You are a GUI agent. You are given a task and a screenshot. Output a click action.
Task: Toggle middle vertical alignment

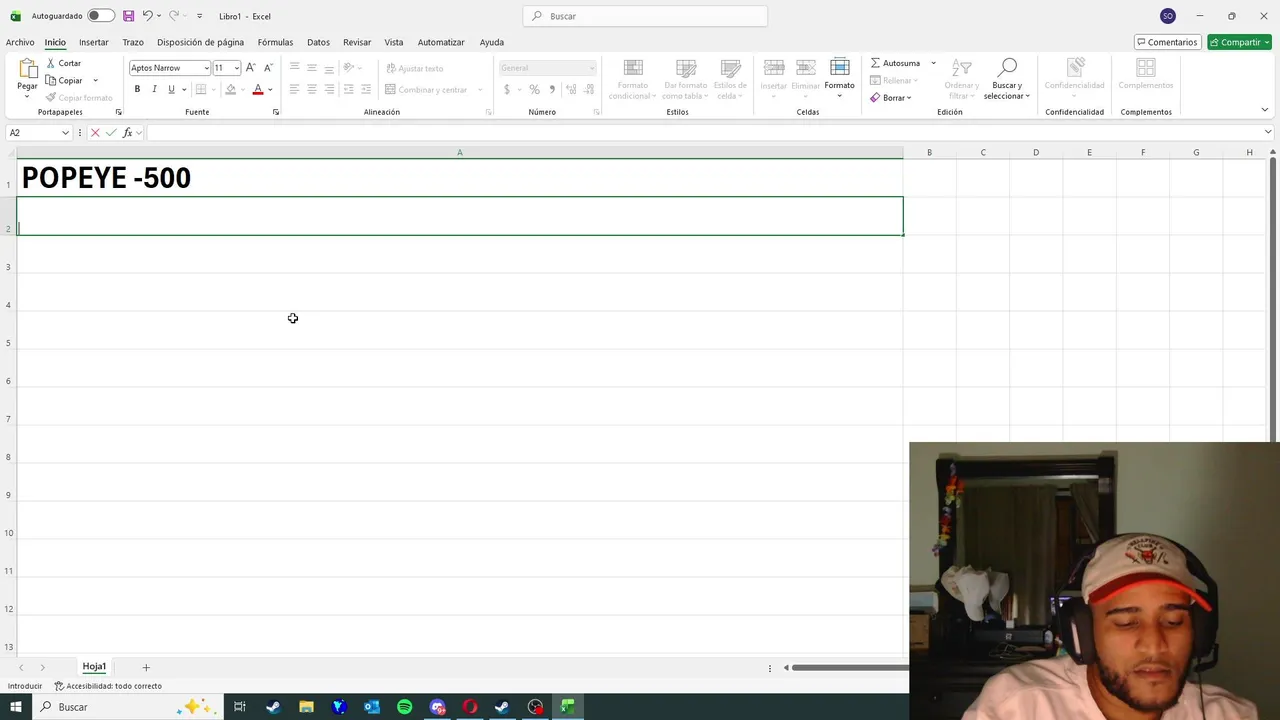(x=312, y=68)
